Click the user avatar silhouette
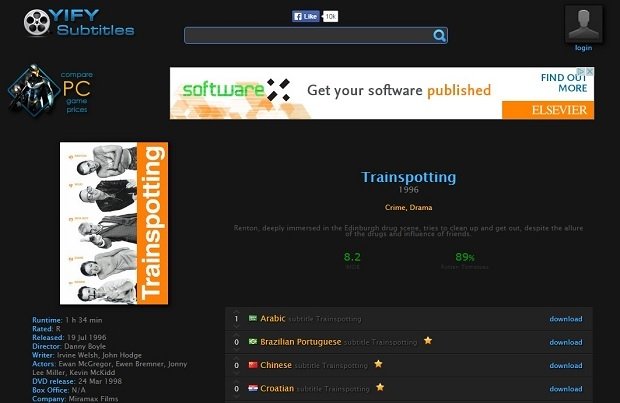The image size is (620, 403). tap(584, 24)
